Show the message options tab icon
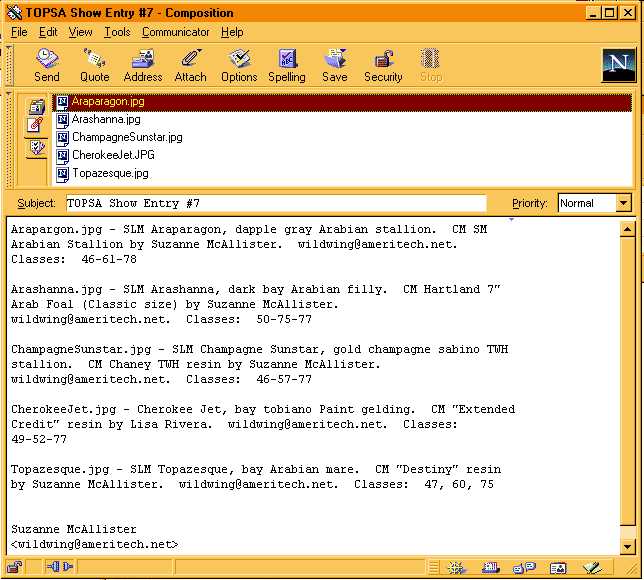The height and width of the screenshot is (580, 644). (37, 147)
